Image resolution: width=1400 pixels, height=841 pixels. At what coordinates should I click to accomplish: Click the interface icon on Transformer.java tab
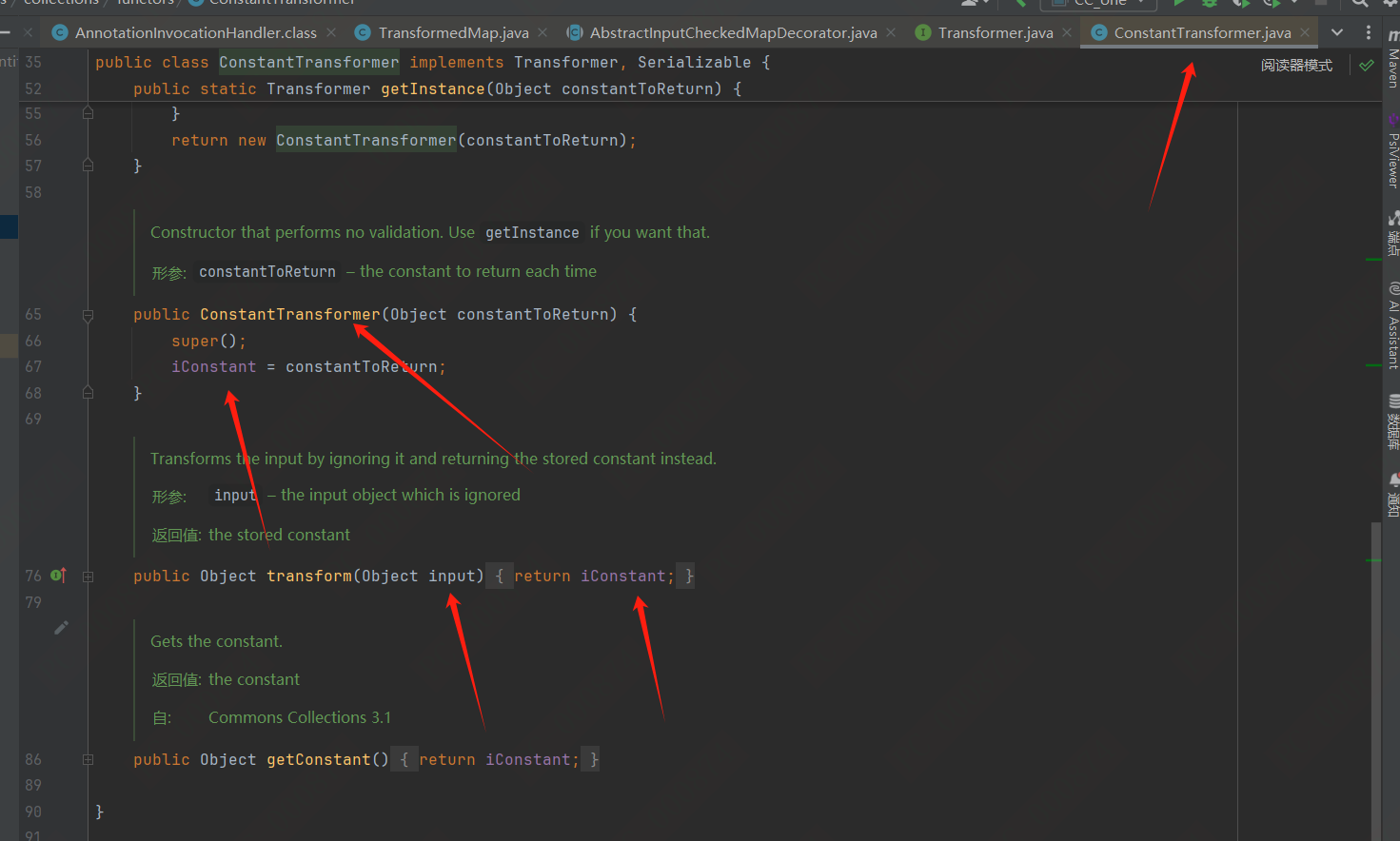(x=922, y=32)
